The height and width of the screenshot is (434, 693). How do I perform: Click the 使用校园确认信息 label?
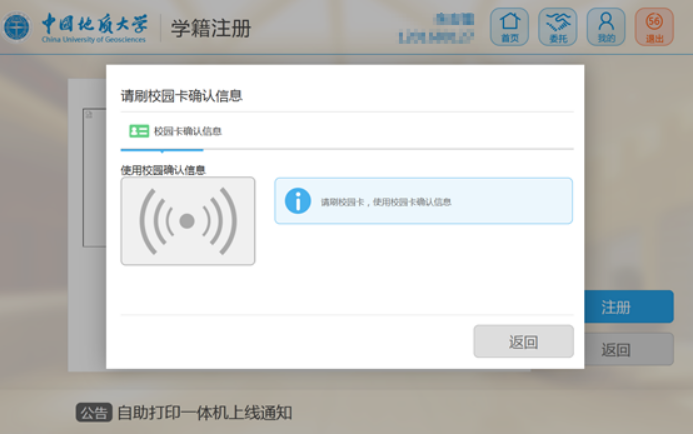coord(163,170)
